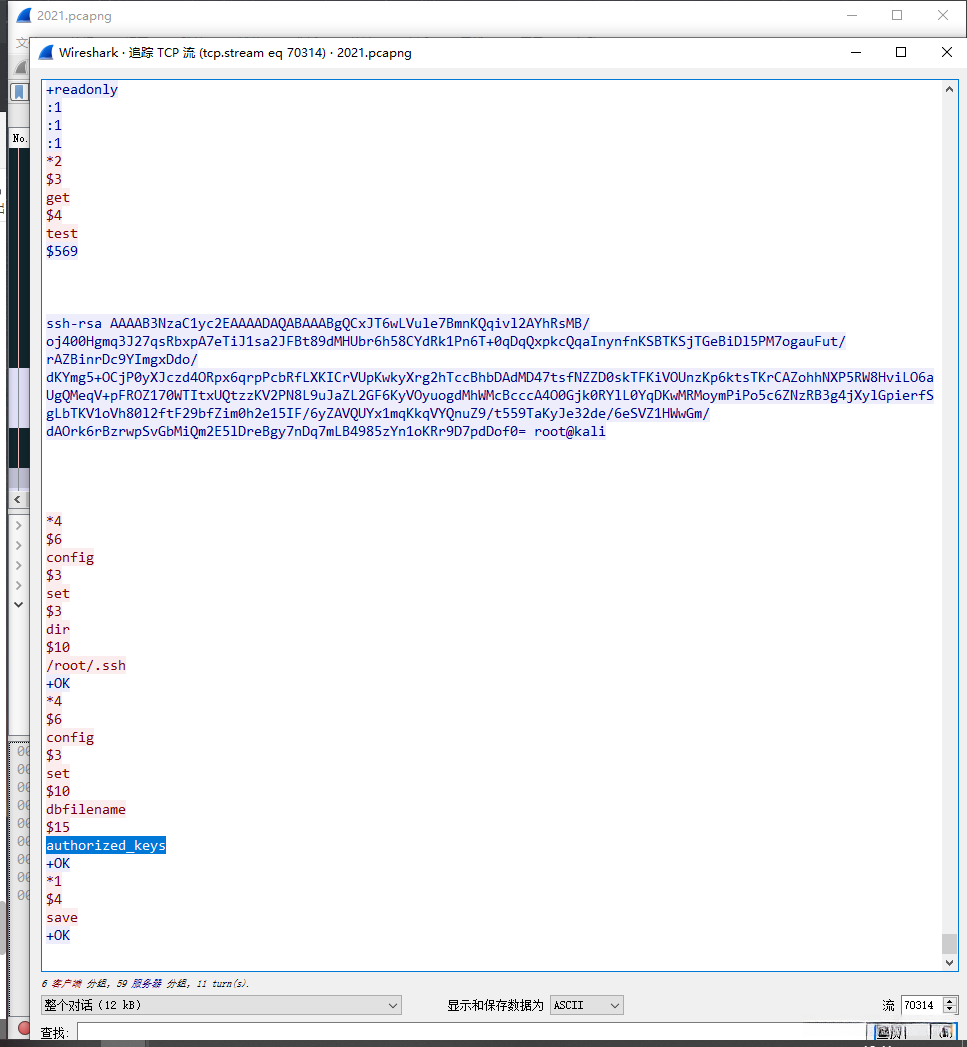Click the +readonly line at top
Viewport: 967px width, 1047px height.
(81, 89)
